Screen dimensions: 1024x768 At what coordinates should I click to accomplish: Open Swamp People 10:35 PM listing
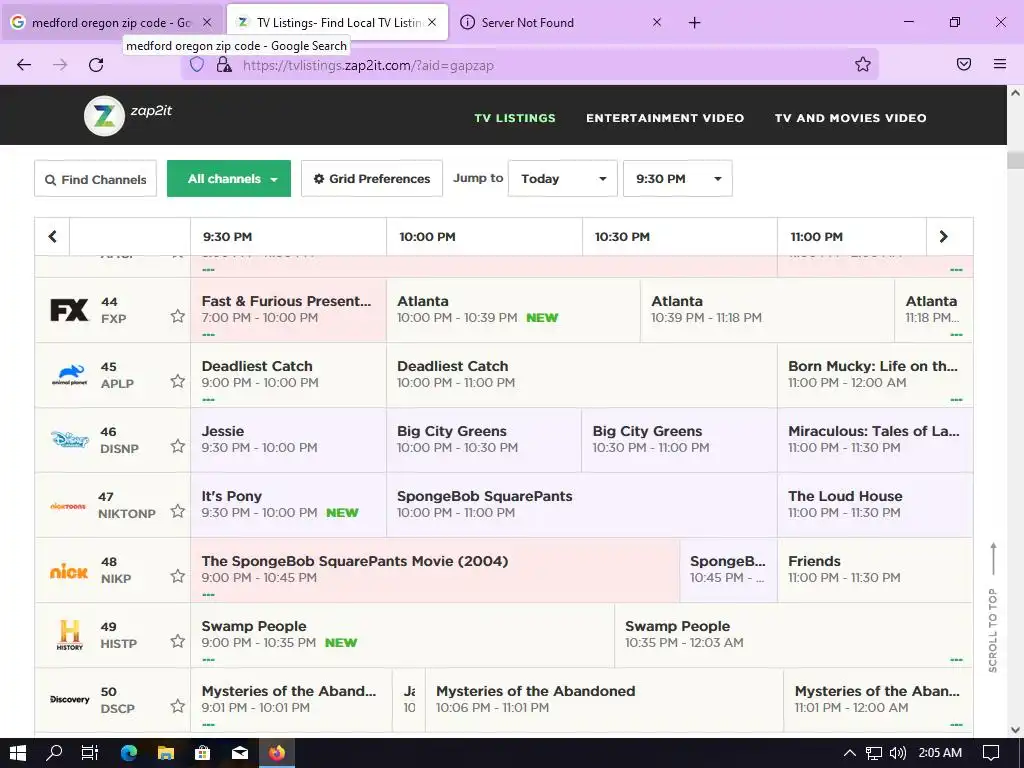click(x=793, y=634)
